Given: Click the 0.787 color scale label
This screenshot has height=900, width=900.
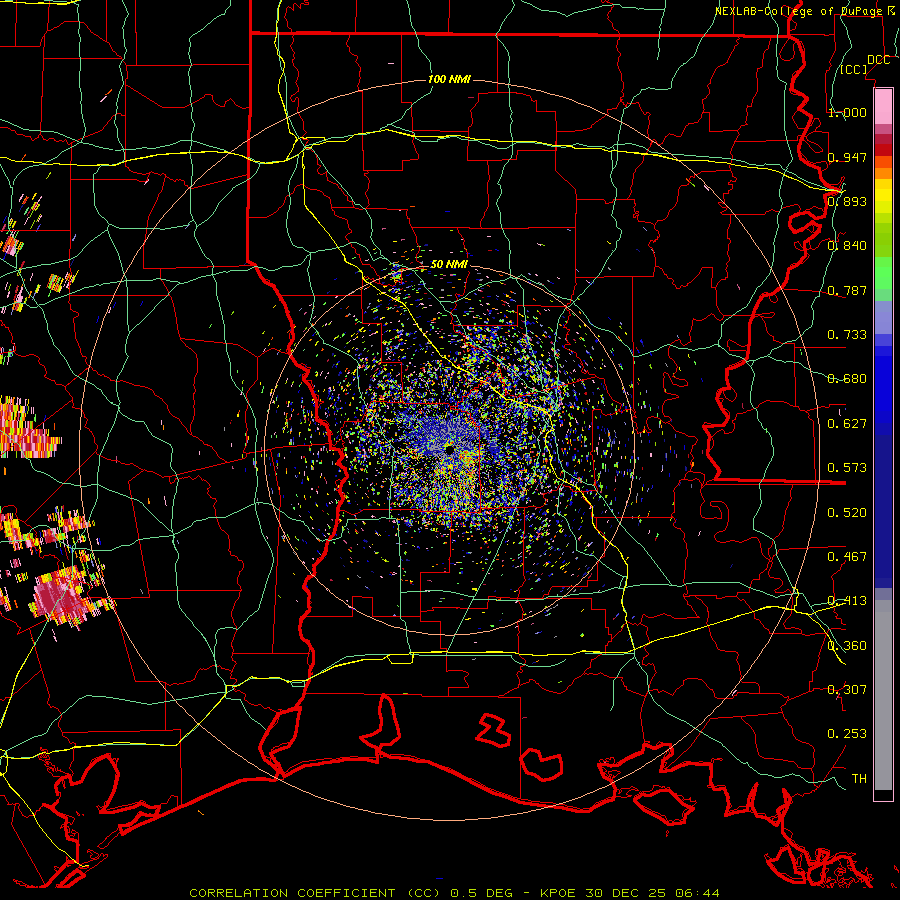Looking at the screenshot, I should [847, 290].
